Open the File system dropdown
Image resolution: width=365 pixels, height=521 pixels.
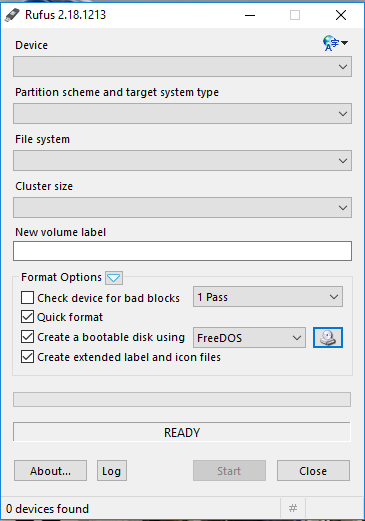coord(182,161)
